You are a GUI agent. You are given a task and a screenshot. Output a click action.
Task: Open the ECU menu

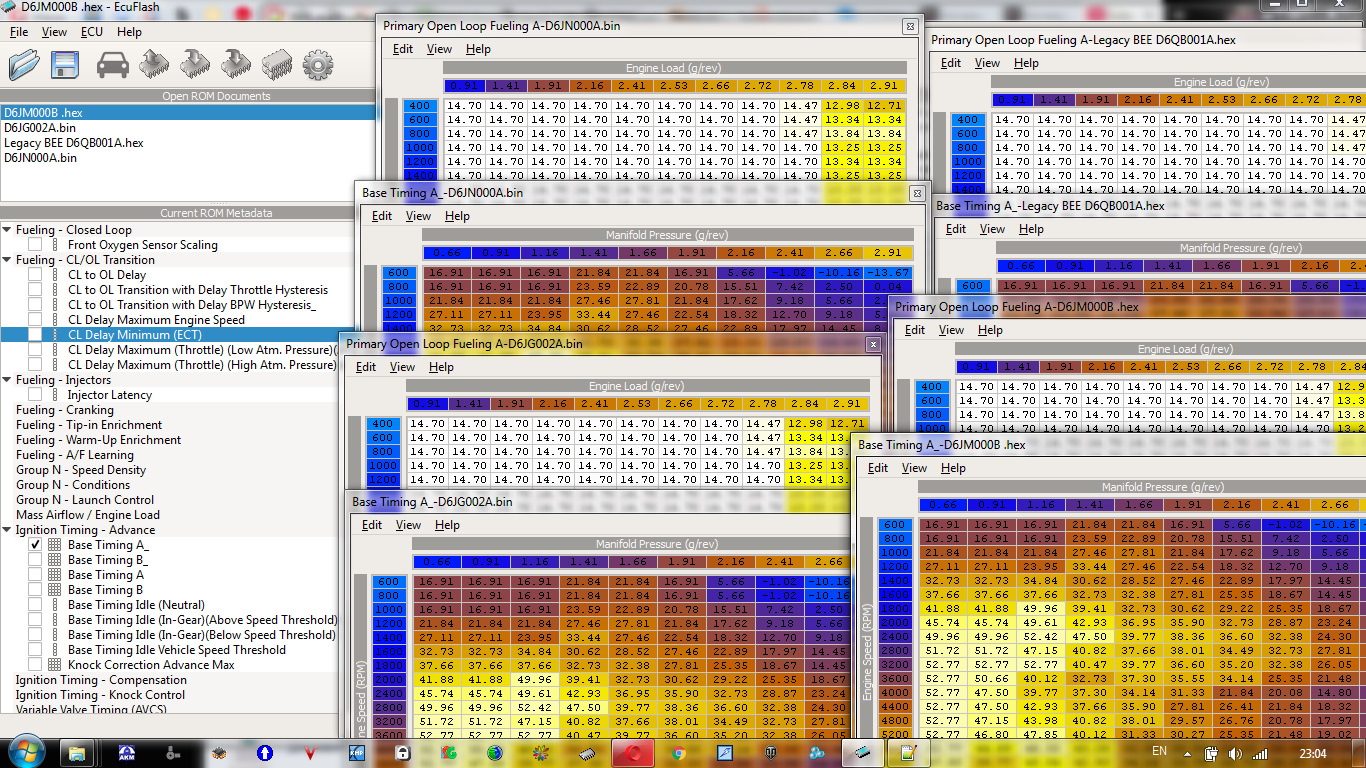click(x=92, y=32)
